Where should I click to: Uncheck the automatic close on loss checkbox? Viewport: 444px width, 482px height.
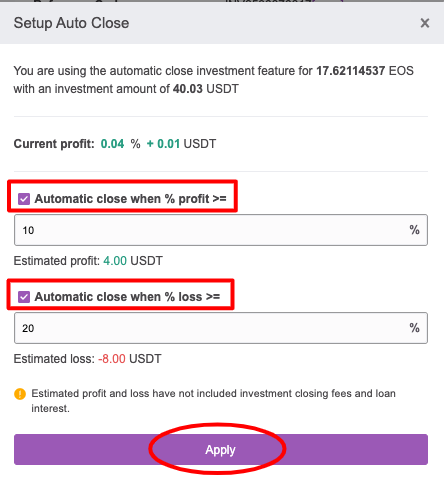[24, 297]
